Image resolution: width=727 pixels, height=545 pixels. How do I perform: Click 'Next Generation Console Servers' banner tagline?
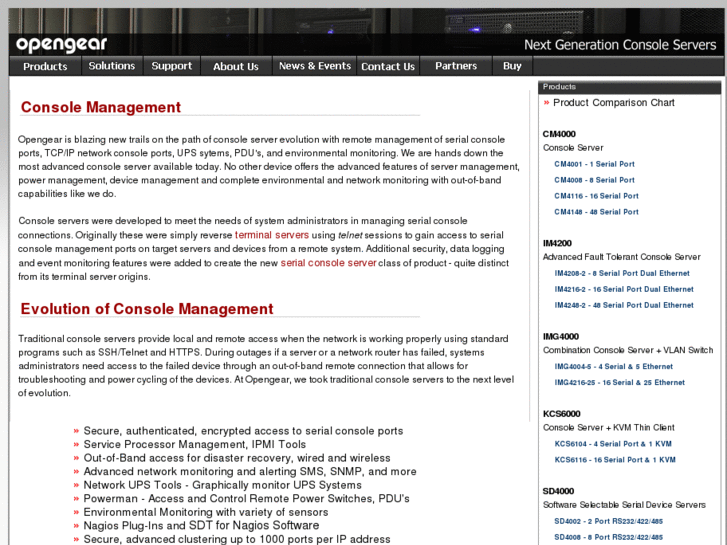pyautogui.click(x=620, y=45)
